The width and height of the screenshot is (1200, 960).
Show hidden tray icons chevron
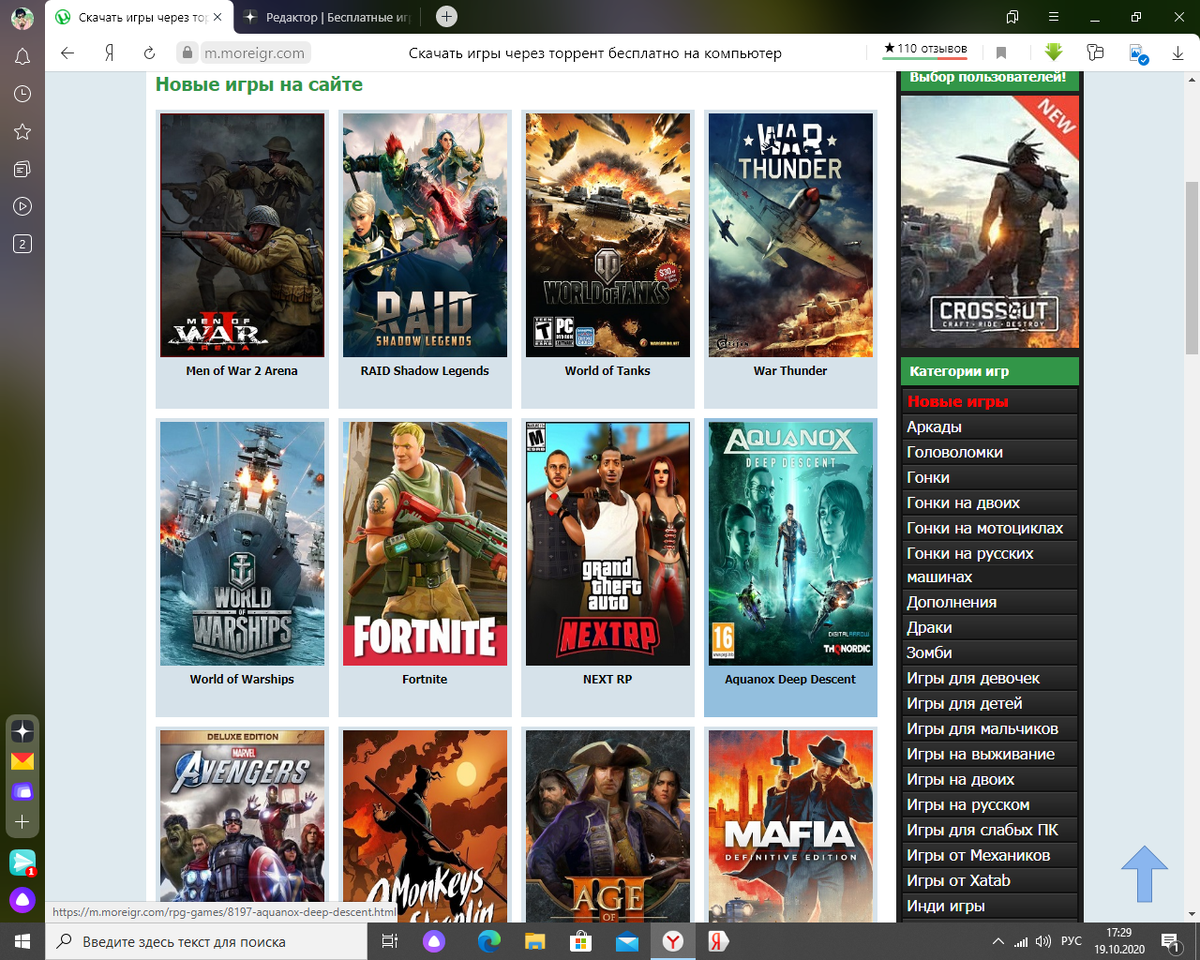pyautogui.click(x=998, y=941)
